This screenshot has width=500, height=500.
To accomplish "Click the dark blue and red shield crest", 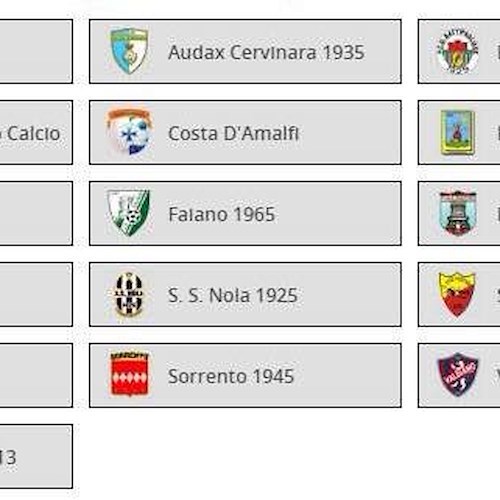I will 458,375.
